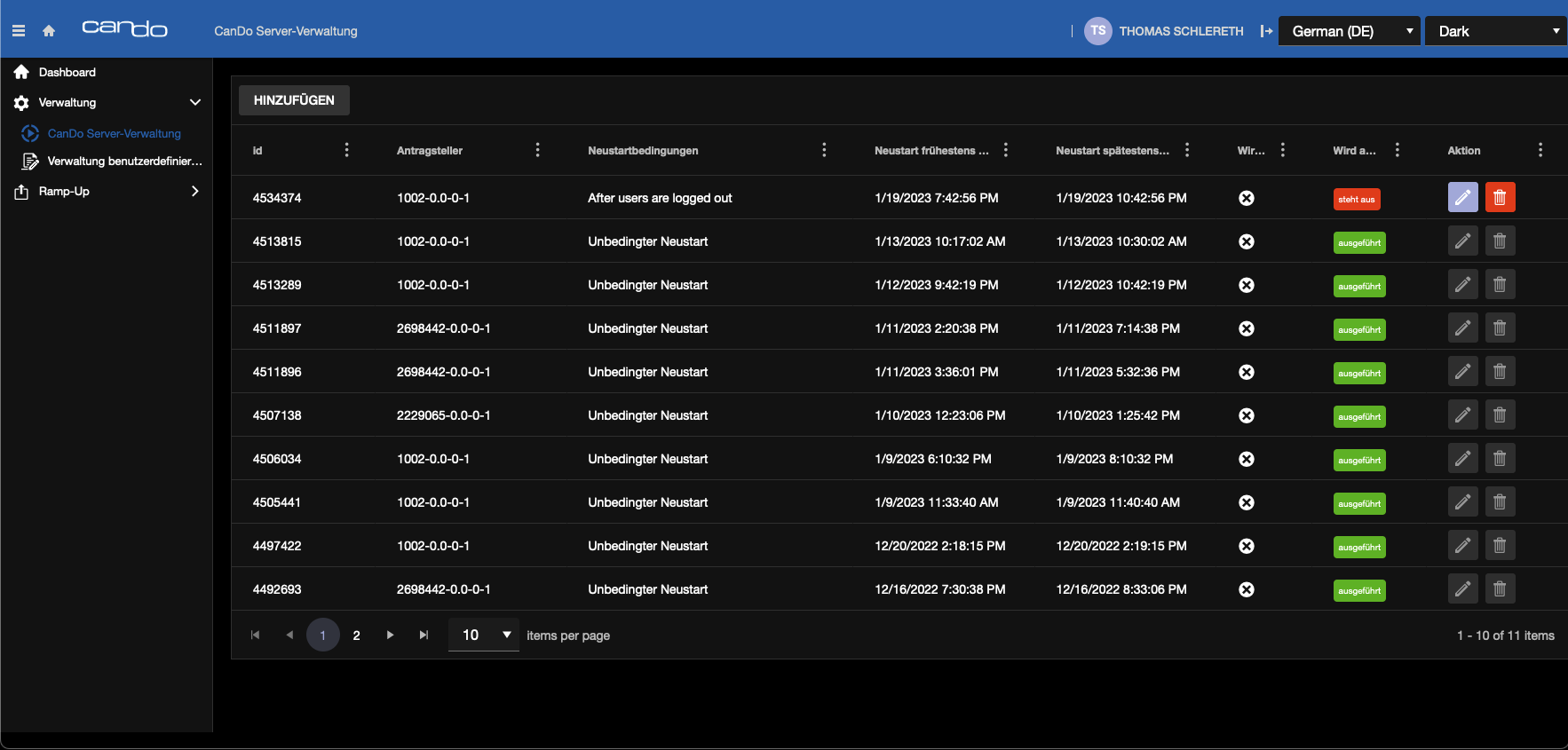The height and width of the screenshot is (750, 1568).
Task: Open the items per page dropdown
Action: 484,635
